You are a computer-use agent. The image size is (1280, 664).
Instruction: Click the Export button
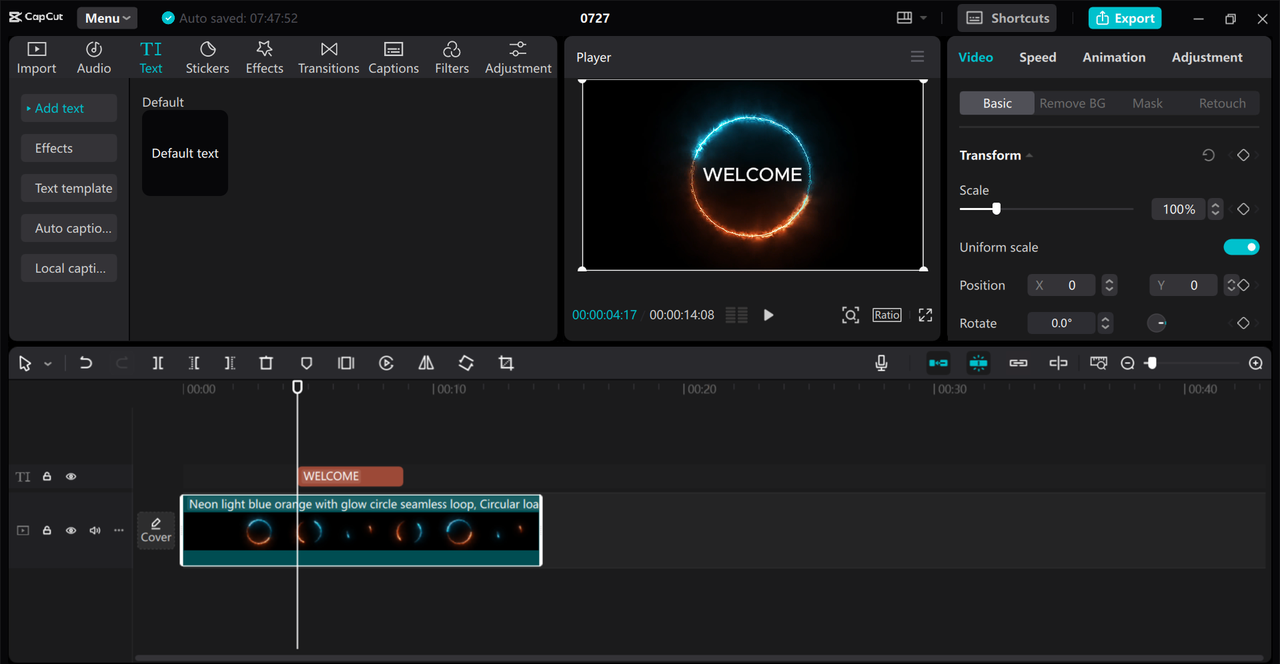[x=1125, y=18]
